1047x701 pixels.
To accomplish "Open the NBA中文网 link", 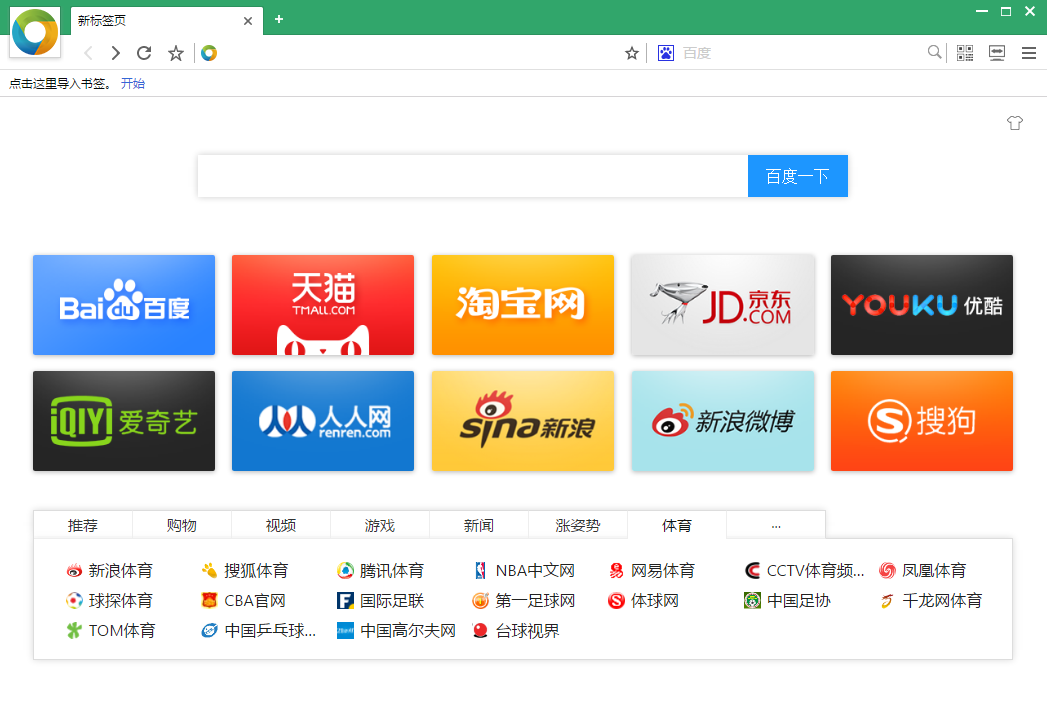I will point(524,571).
